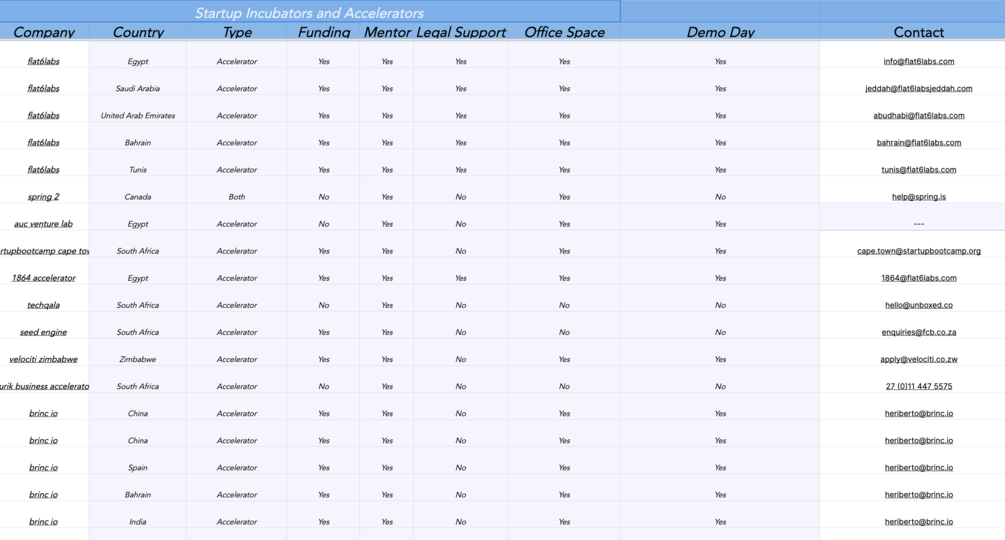Click the tunis@flat6labs.com email link
This screenshot has width=1005, height=540.
pyautogui.click(x=918, y=170)
